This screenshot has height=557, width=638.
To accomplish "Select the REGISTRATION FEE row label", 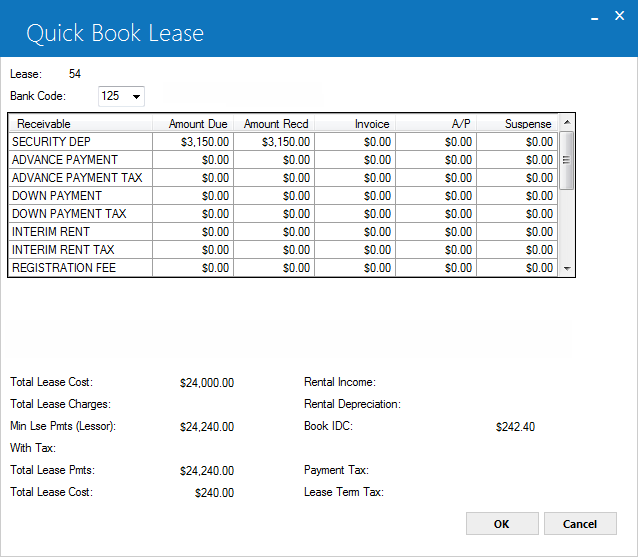I will pyautogui.click(x=80, y=268).
